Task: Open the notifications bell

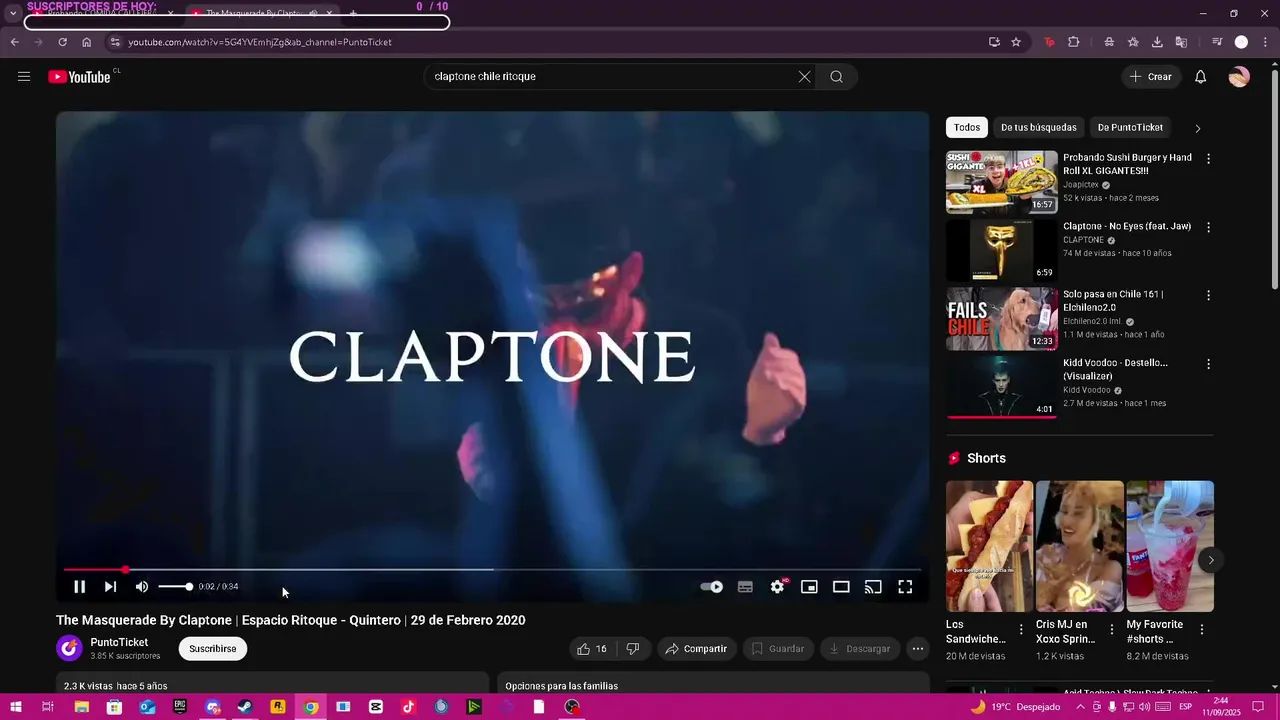Action: coord(1201,77)
